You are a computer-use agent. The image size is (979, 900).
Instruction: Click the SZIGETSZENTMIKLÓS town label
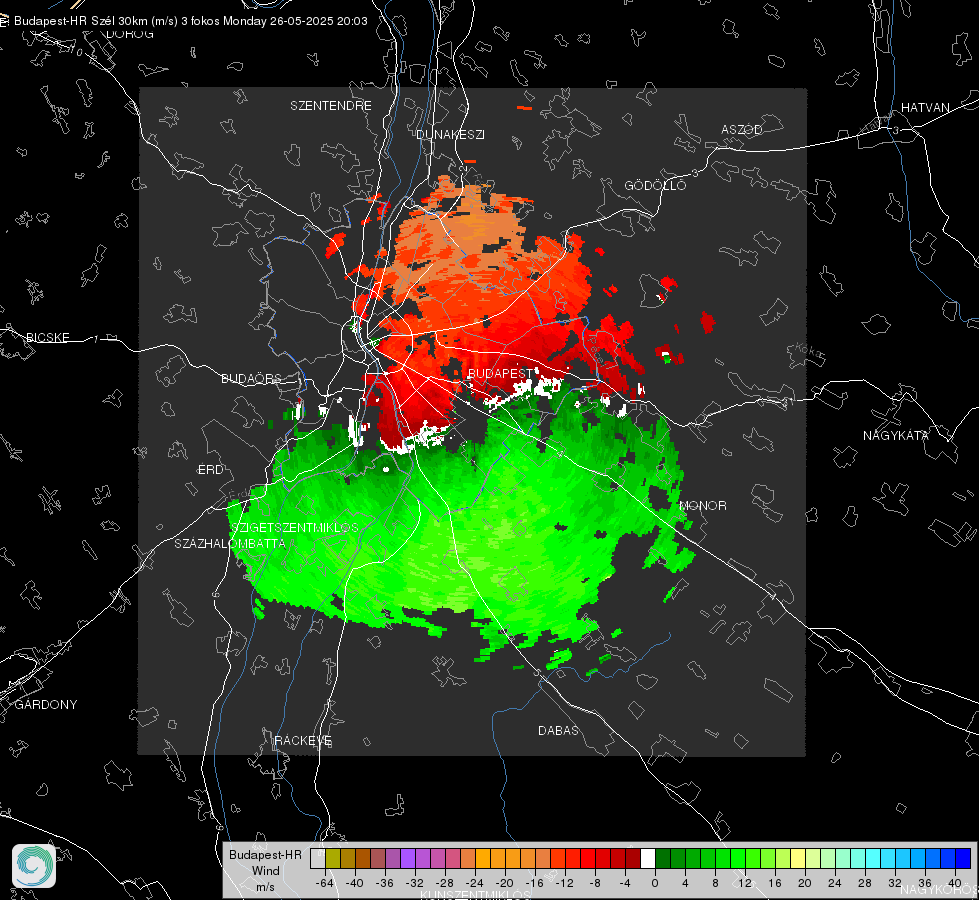[294, 527]
